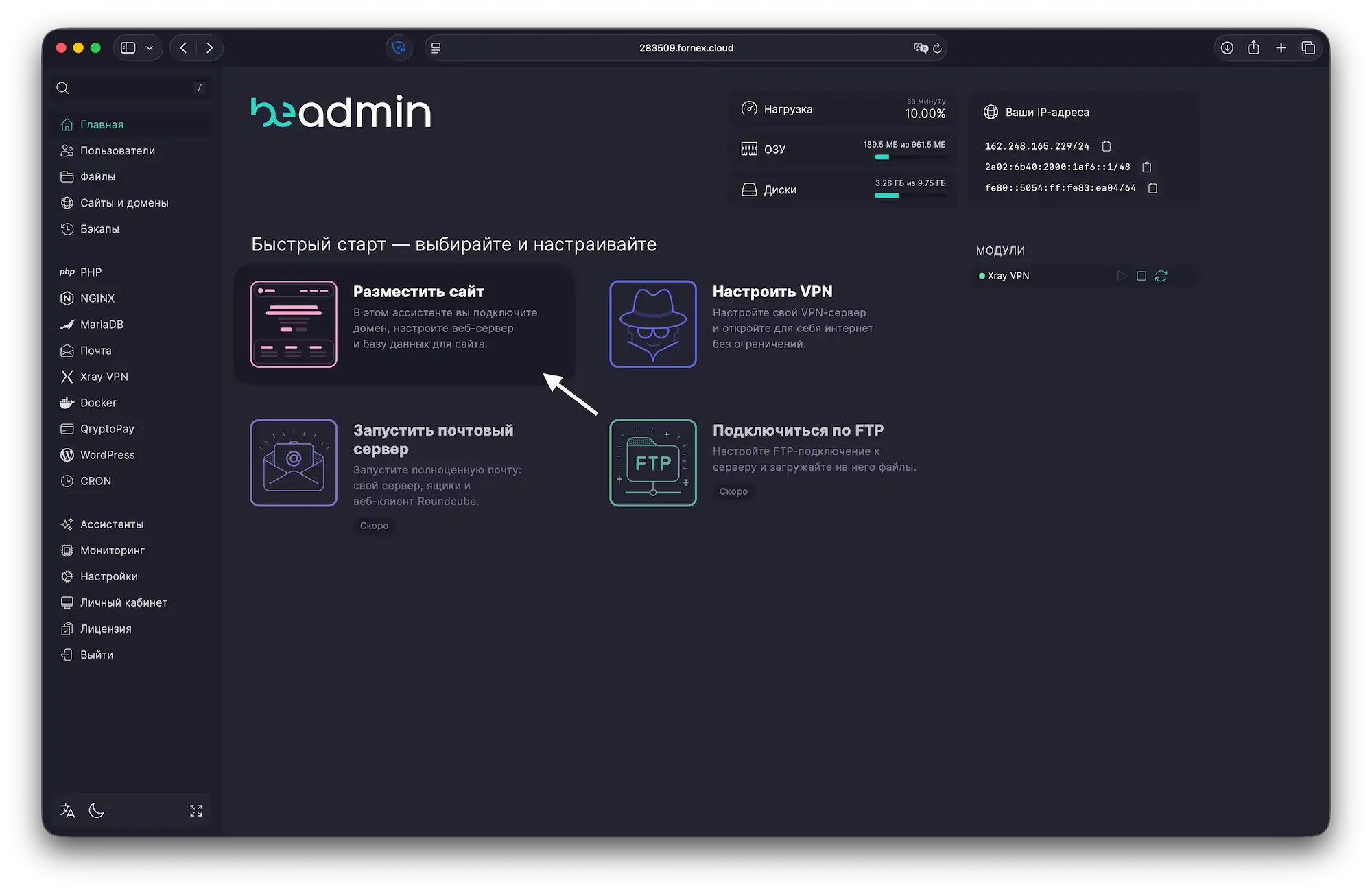Restart the Xray VPN module

[1161, 276]
